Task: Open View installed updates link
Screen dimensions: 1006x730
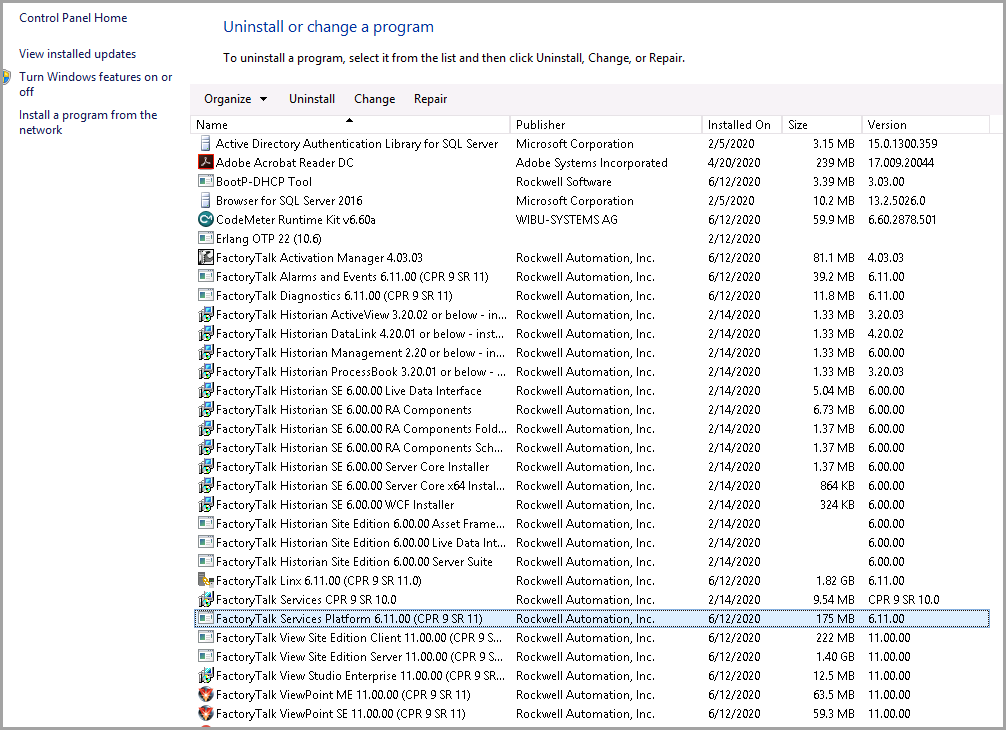Action: point(78,54)
